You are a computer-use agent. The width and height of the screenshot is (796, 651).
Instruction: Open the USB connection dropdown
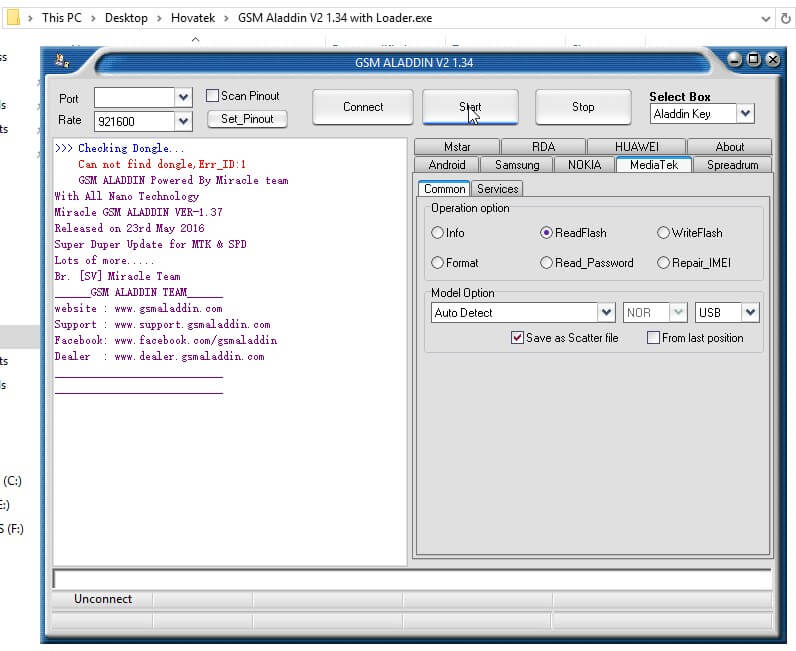[x=750, y=312]
